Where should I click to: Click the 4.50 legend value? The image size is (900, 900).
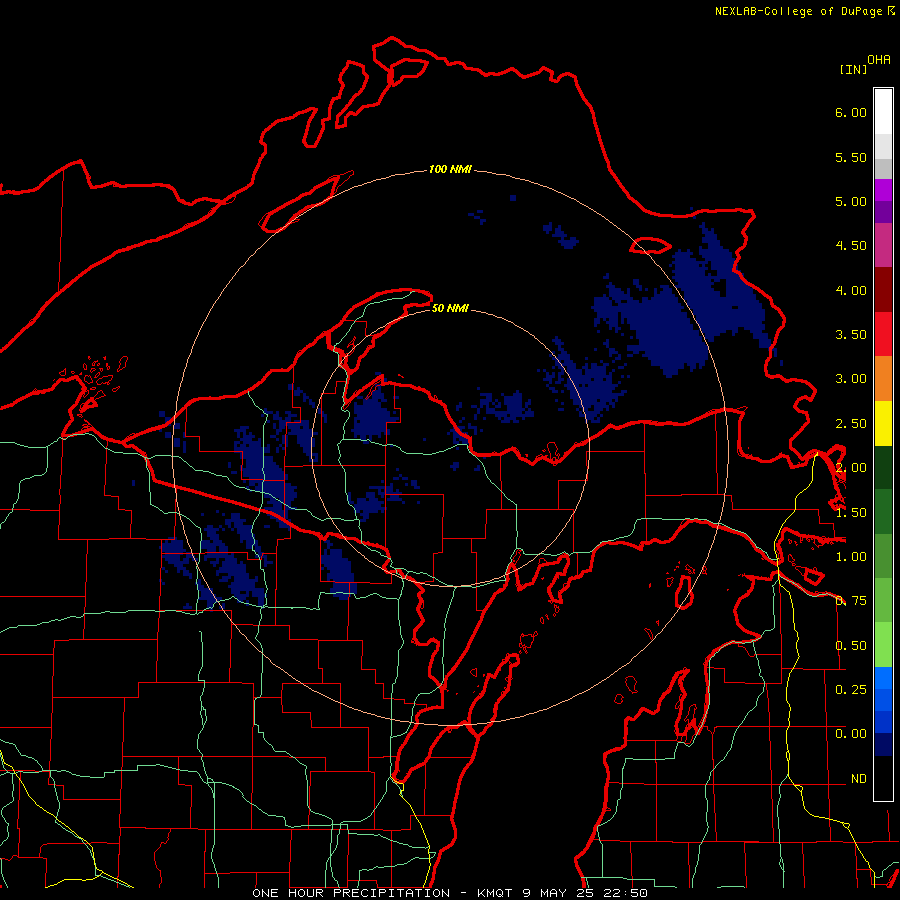tap(851, 246)
